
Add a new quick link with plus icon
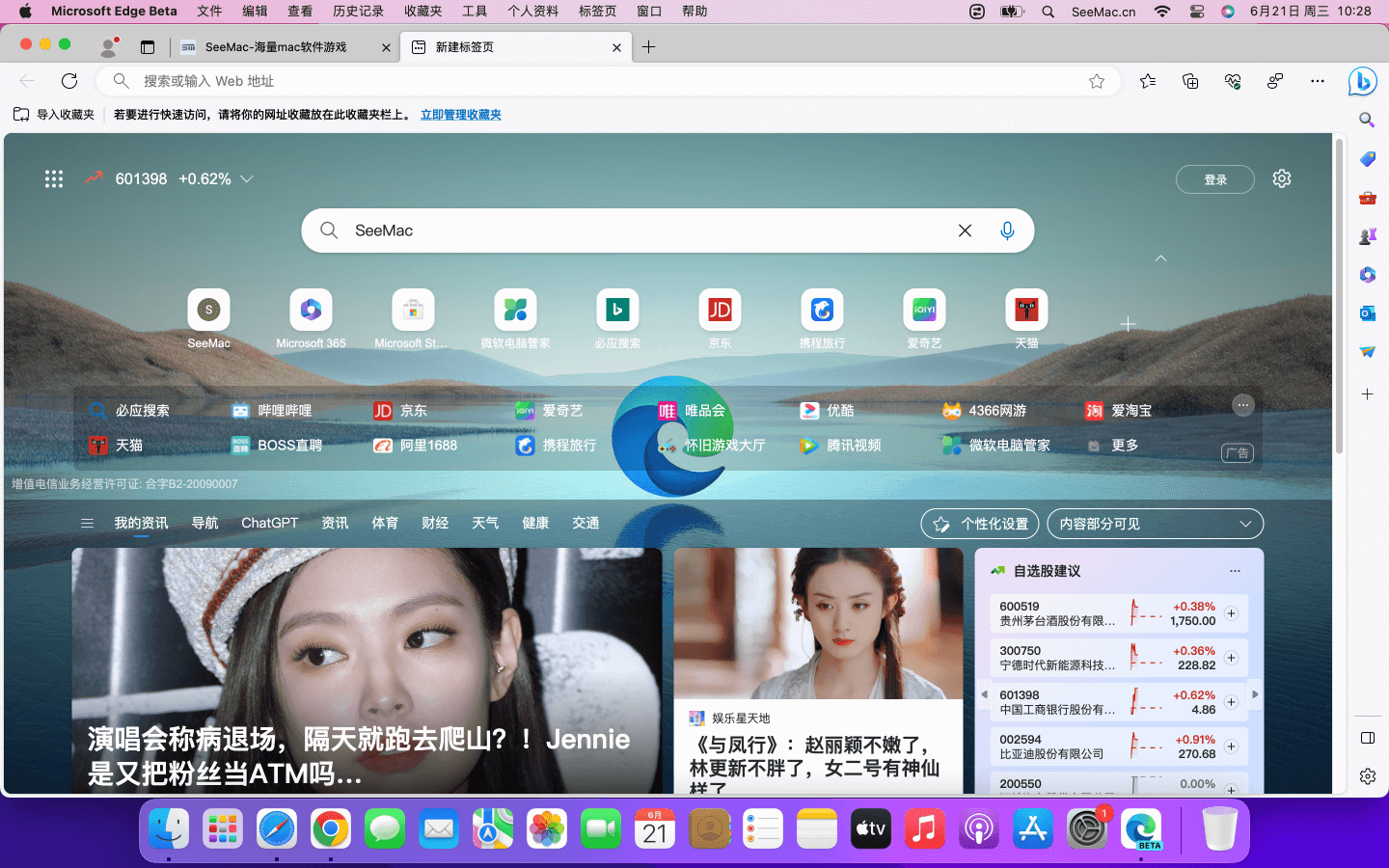[1128, 324]
